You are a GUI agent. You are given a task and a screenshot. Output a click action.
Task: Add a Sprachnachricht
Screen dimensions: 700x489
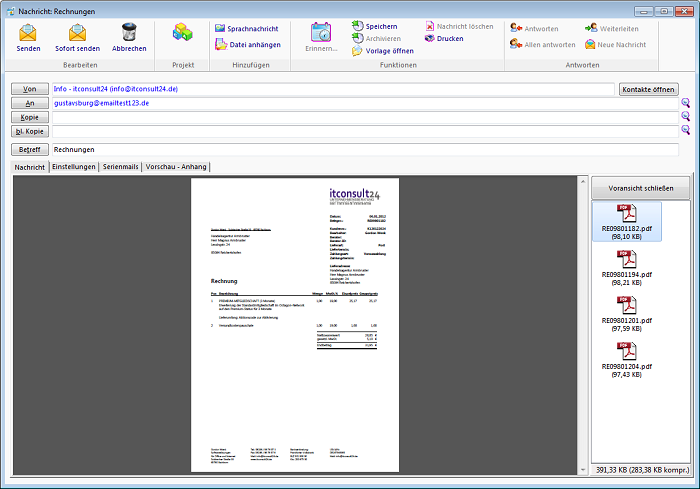(x=246, y=29)
